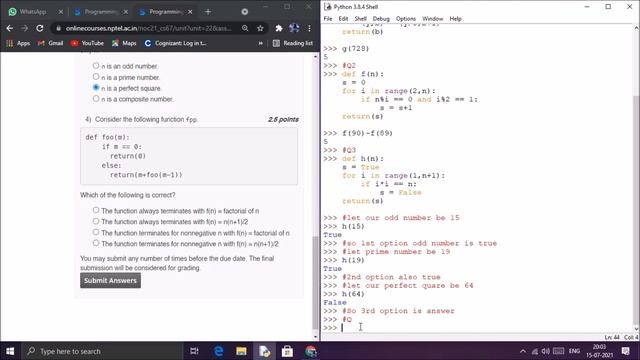Image resolution: width=640 pixels, height=360 pixels.
Task: Reload the NPTEL course page
Action: [40, 28]
